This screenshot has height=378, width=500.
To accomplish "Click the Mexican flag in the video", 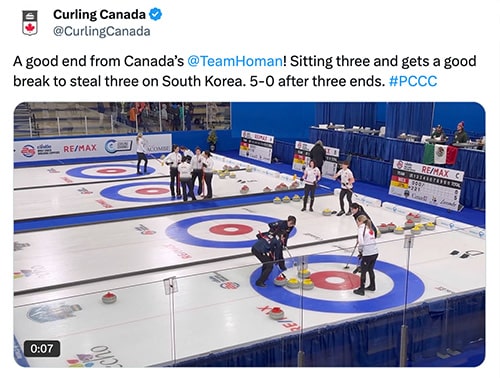I will coord(441,154).
